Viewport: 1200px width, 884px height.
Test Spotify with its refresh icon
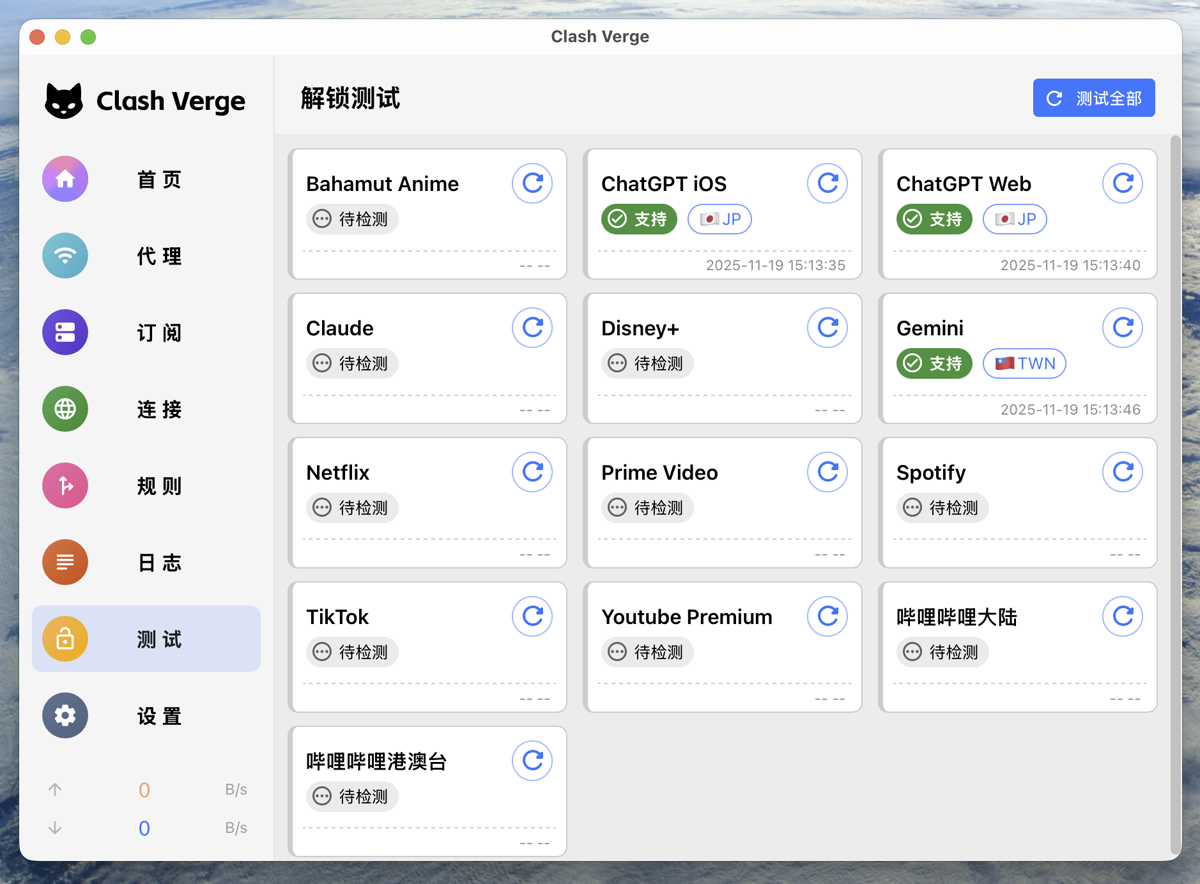(1122, 472)
